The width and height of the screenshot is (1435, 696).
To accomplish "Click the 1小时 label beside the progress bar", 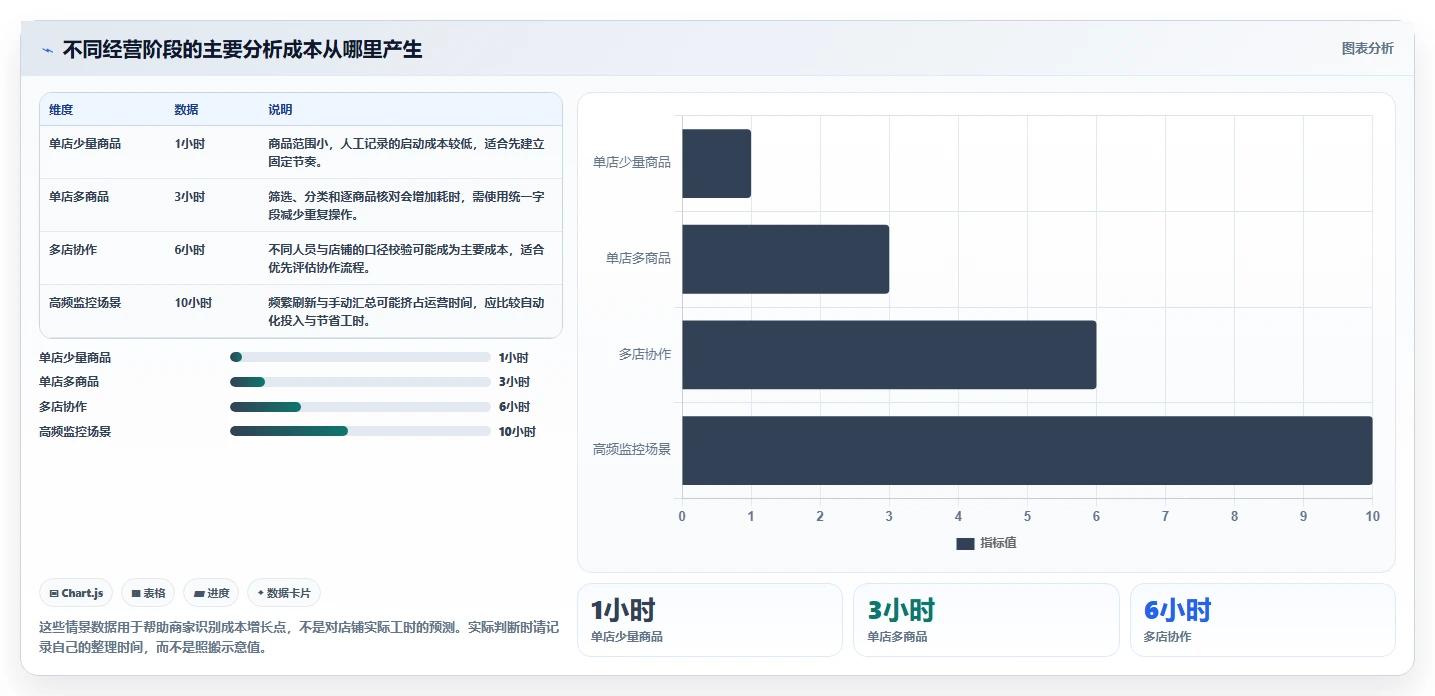I will coord(513,358).
